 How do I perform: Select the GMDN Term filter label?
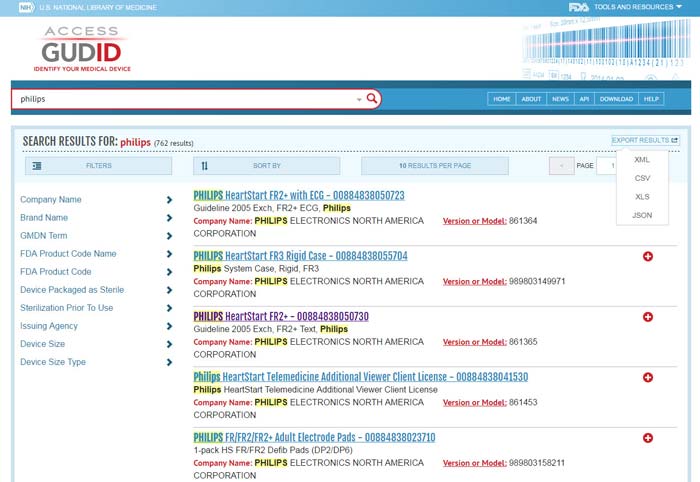(x=44, y=236)
